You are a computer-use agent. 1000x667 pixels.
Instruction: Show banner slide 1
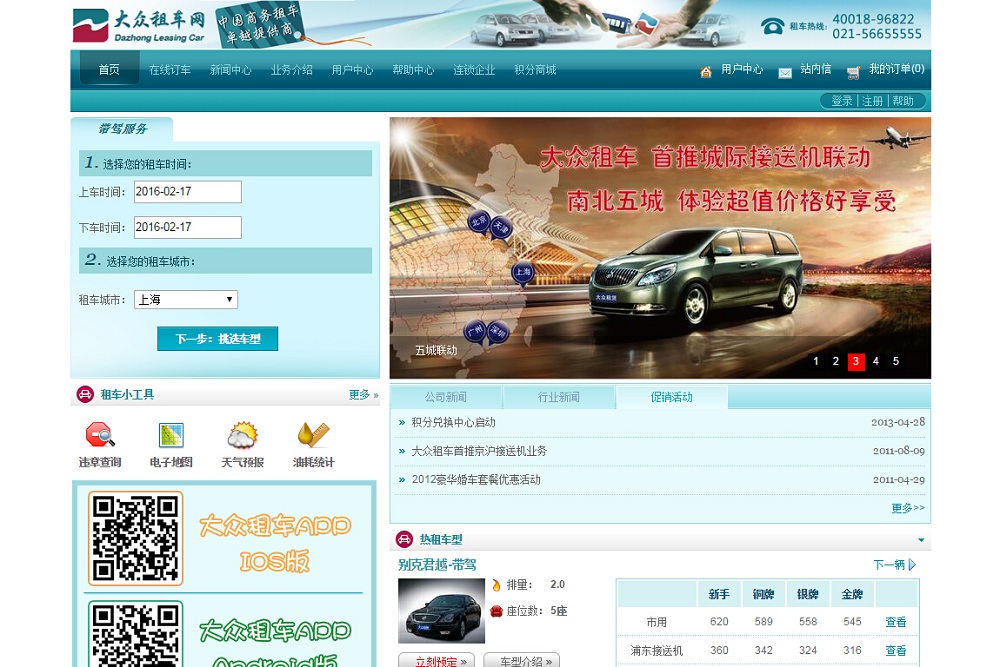(816, 361)
